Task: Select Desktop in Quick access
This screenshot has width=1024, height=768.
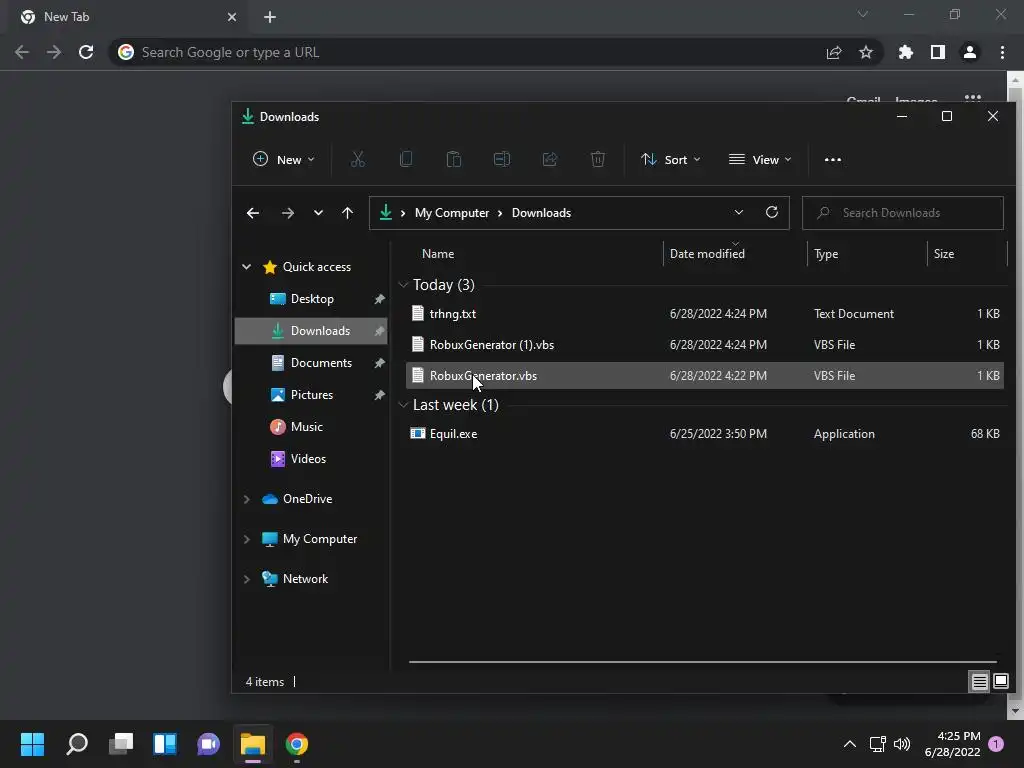Action: [311, 298]
